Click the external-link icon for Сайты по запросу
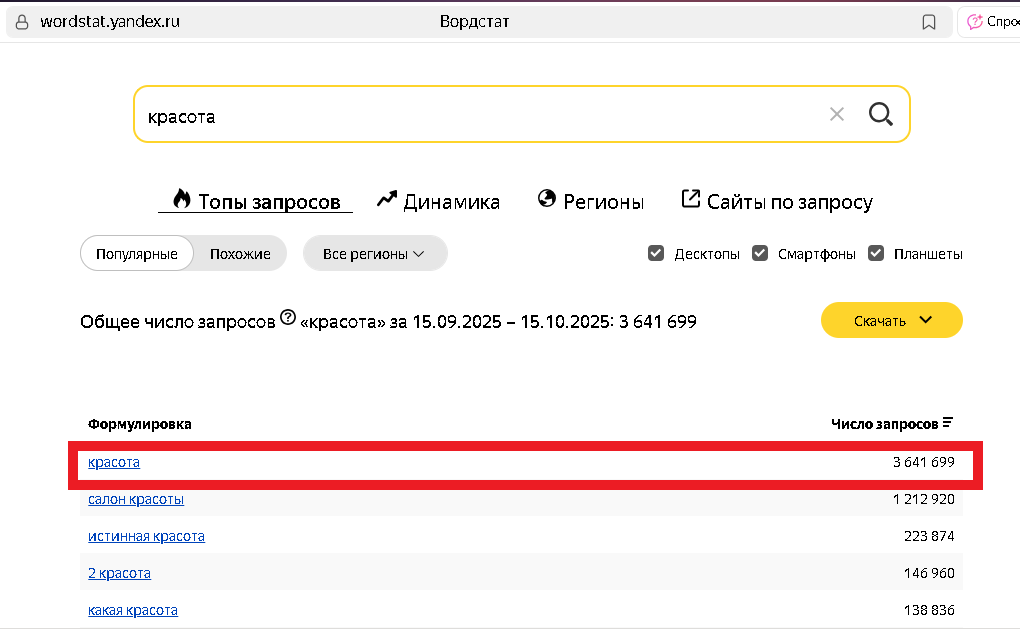 click(690, 199)
